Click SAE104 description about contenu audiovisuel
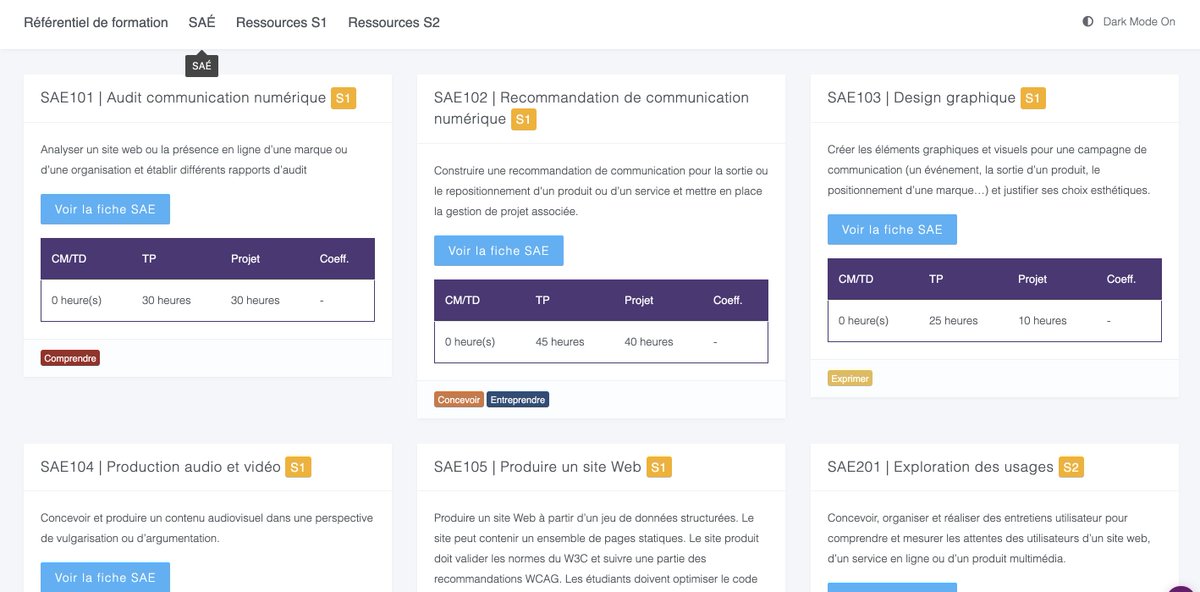 pos(207,528)
